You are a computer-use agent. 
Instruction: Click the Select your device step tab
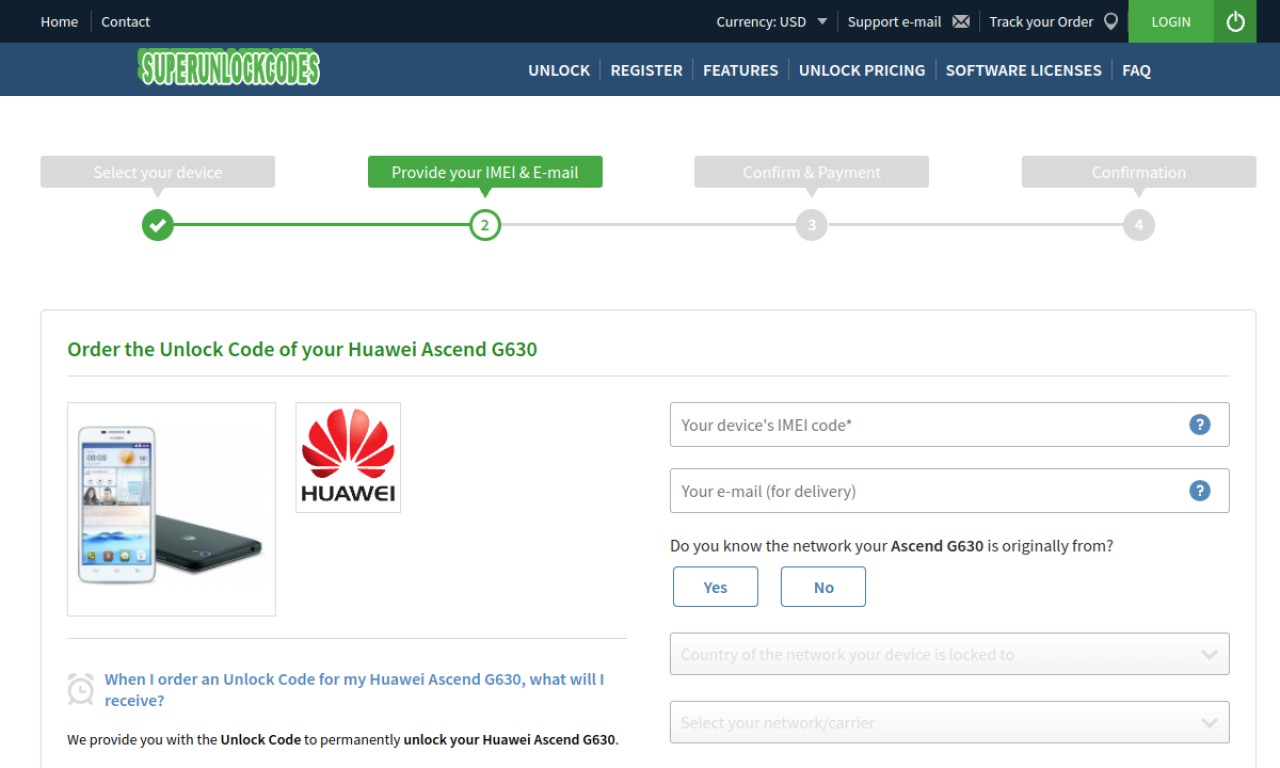pyautogui.click(x=157, y=172)
